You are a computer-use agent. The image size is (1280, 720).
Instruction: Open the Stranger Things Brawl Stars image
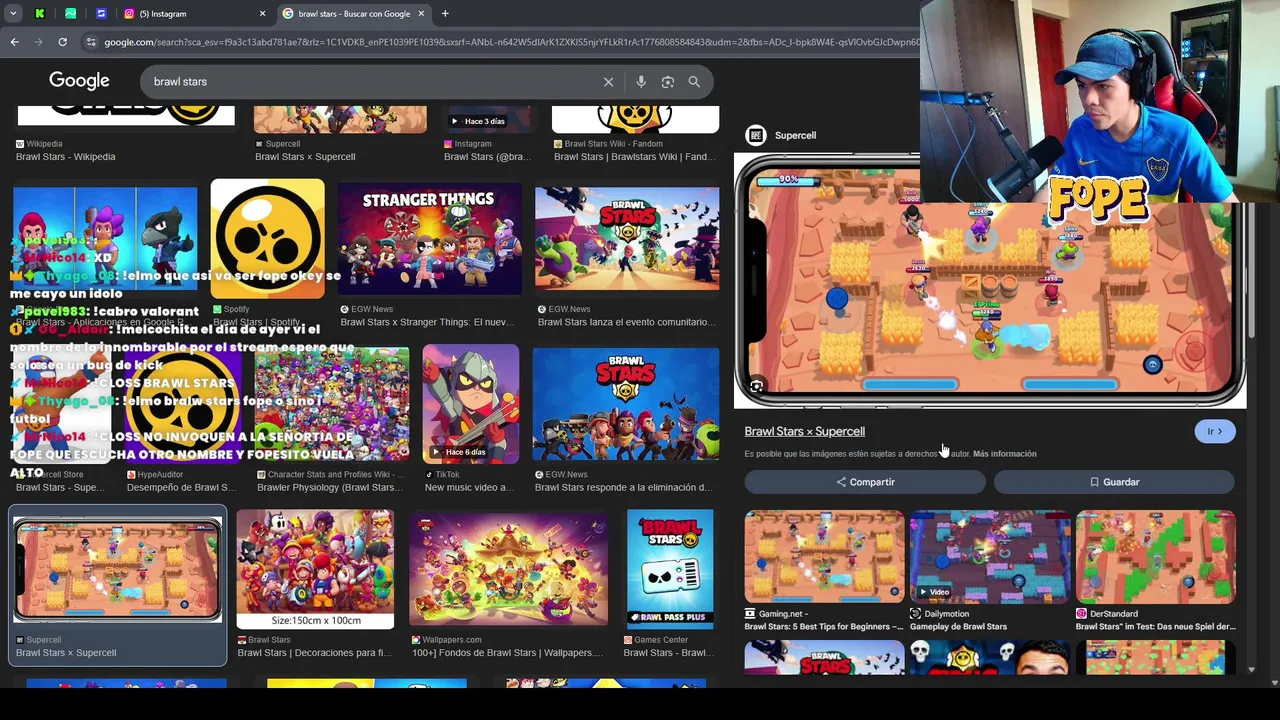[x=429, y=239]
